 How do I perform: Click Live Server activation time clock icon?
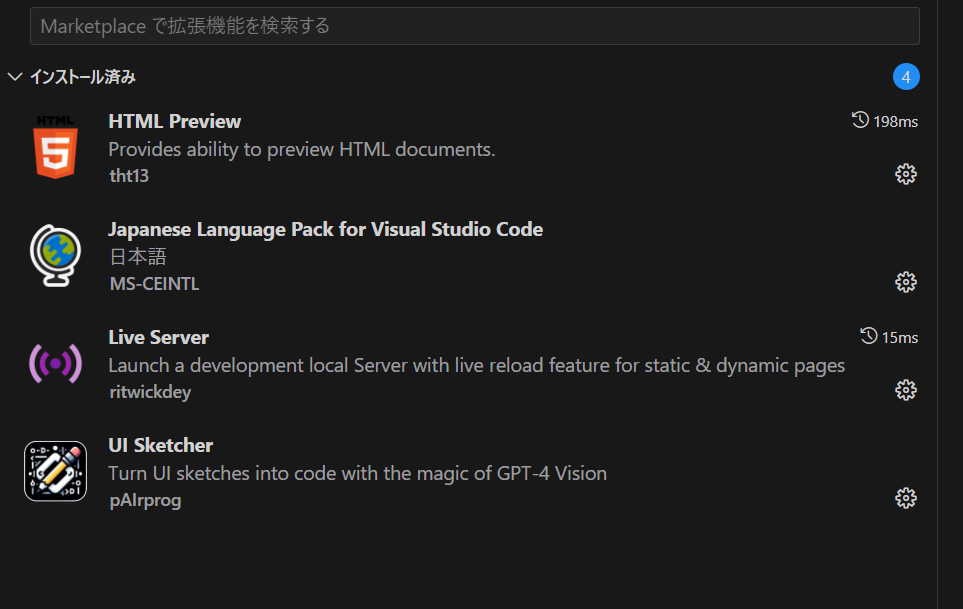click(868, 336)
